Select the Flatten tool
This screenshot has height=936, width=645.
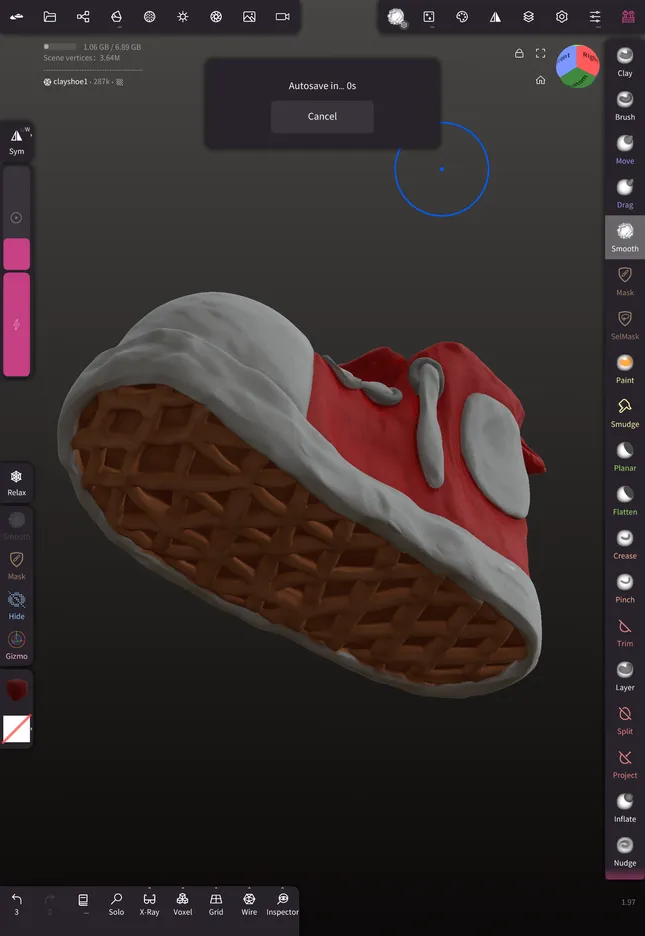coord(625,500)
